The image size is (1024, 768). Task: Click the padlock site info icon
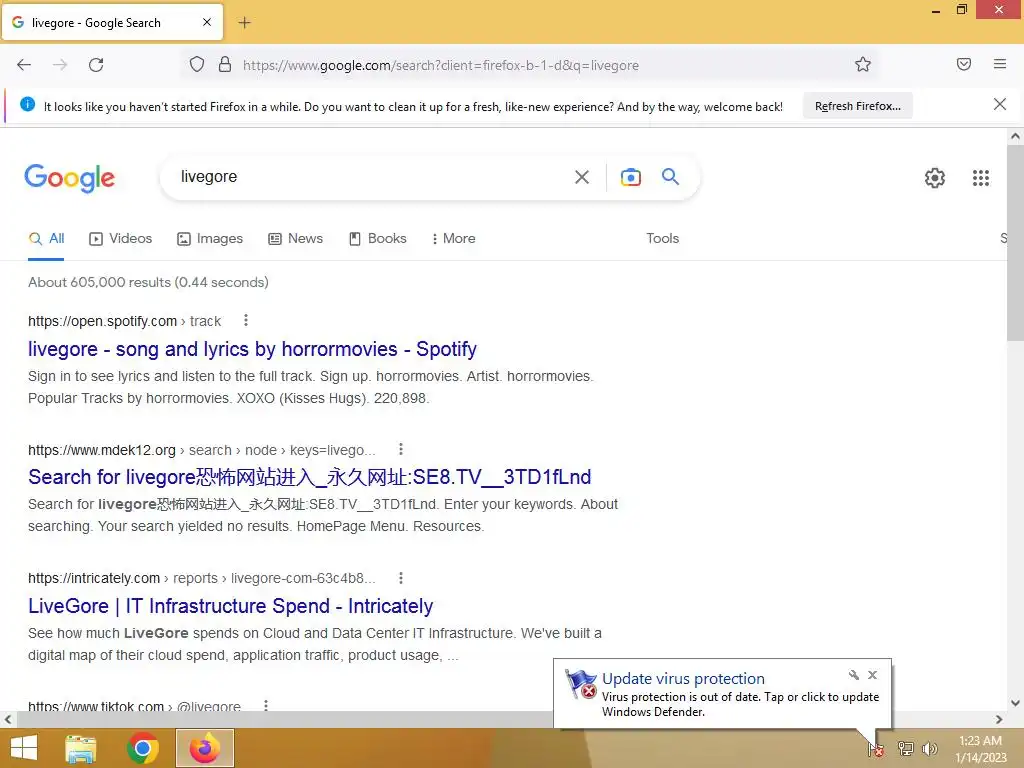pos(225,64)
